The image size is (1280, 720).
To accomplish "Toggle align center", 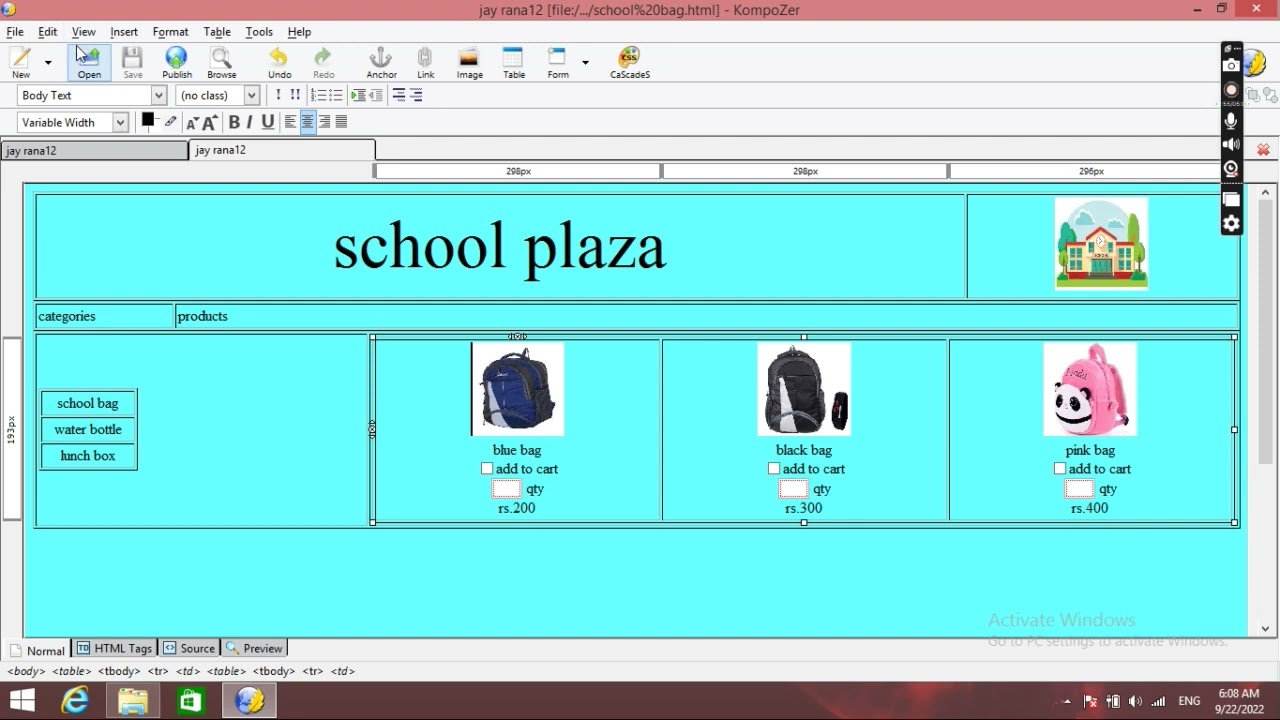I will coord(307,122).
